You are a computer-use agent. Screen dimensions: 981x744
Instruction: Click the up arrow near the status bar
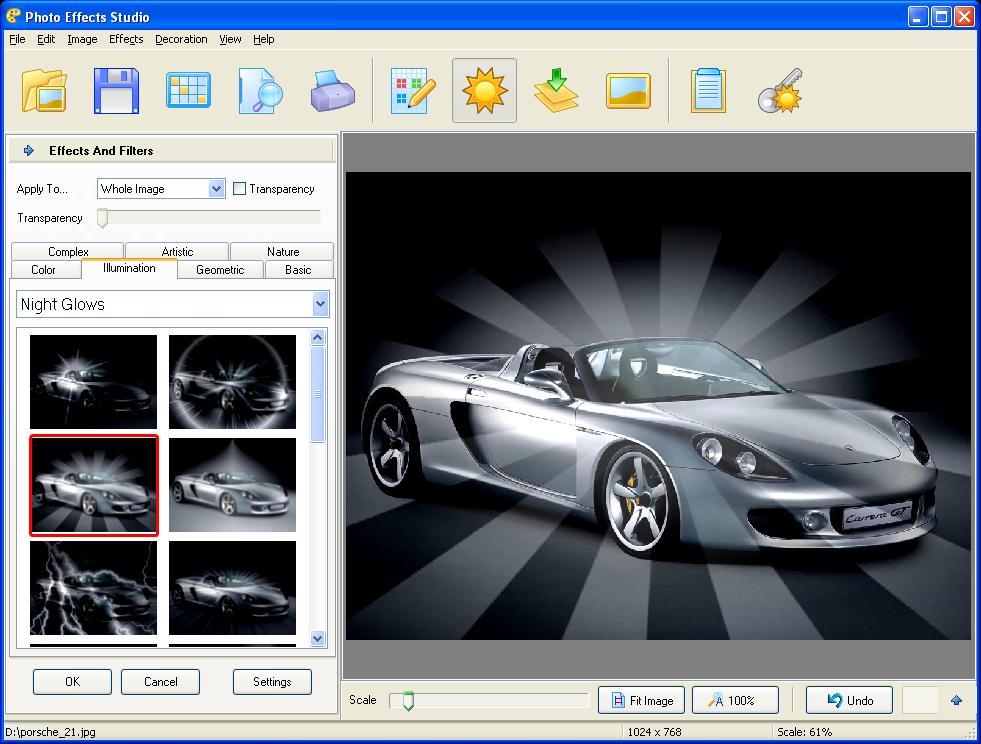pyautogui.click(x=956, y=700)
